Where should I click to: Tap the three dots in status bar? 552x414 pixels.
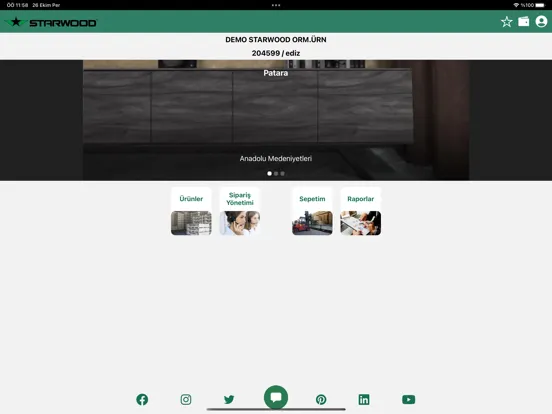(276, 5)
